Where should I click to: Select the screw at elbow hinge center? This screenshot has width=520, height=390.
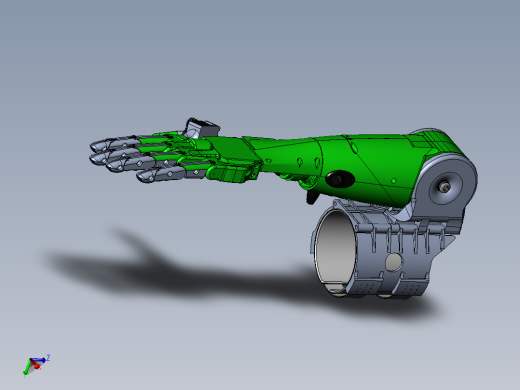(444, 188)
